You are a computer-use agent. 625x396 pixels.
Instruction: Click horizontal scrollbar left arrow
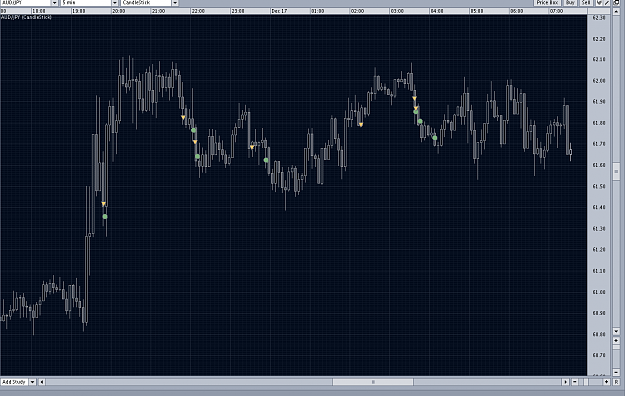pyautogui.click(x=41, y=382)
